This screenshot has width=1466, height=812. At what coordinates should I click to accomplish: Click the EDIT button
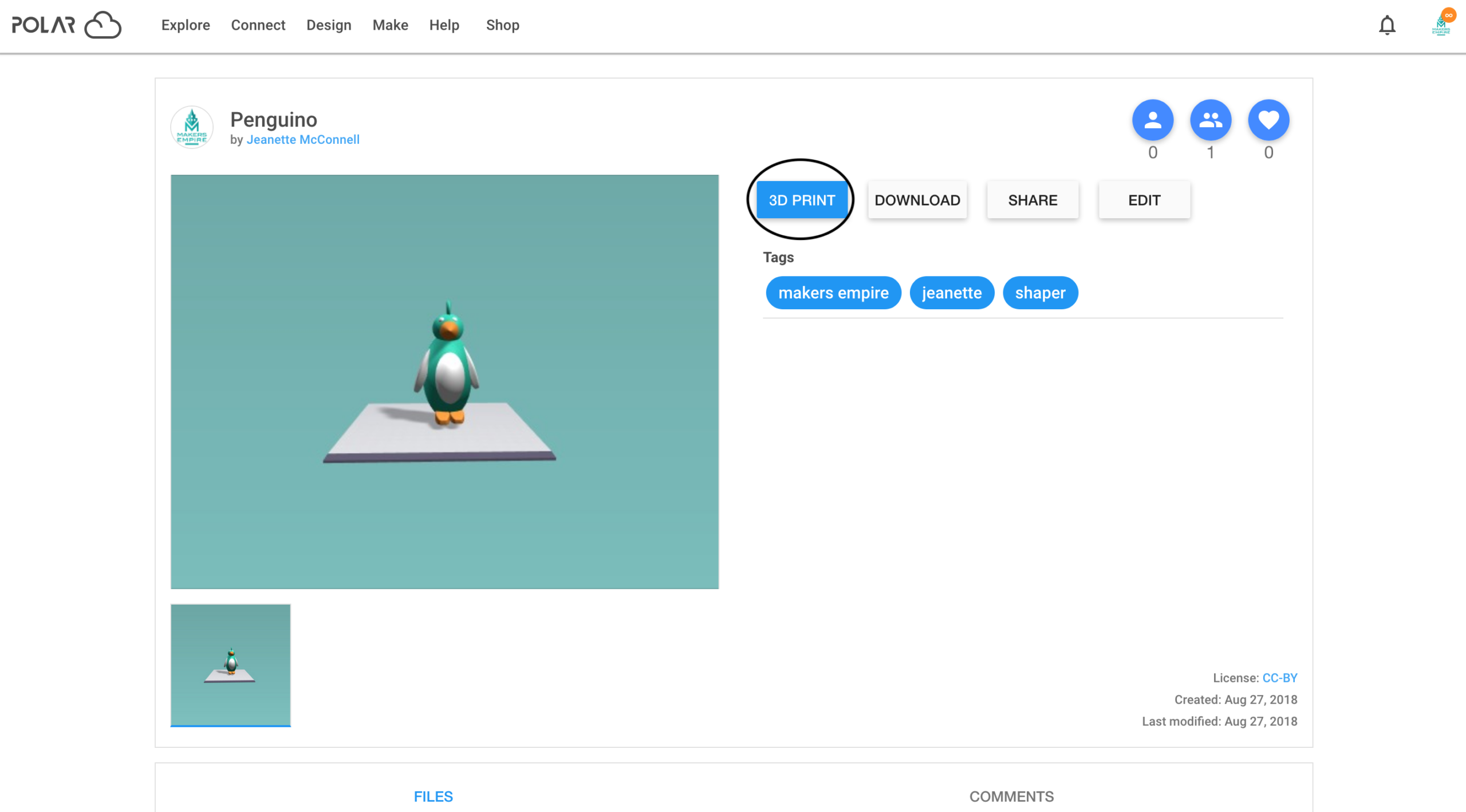coord(1144,200)
